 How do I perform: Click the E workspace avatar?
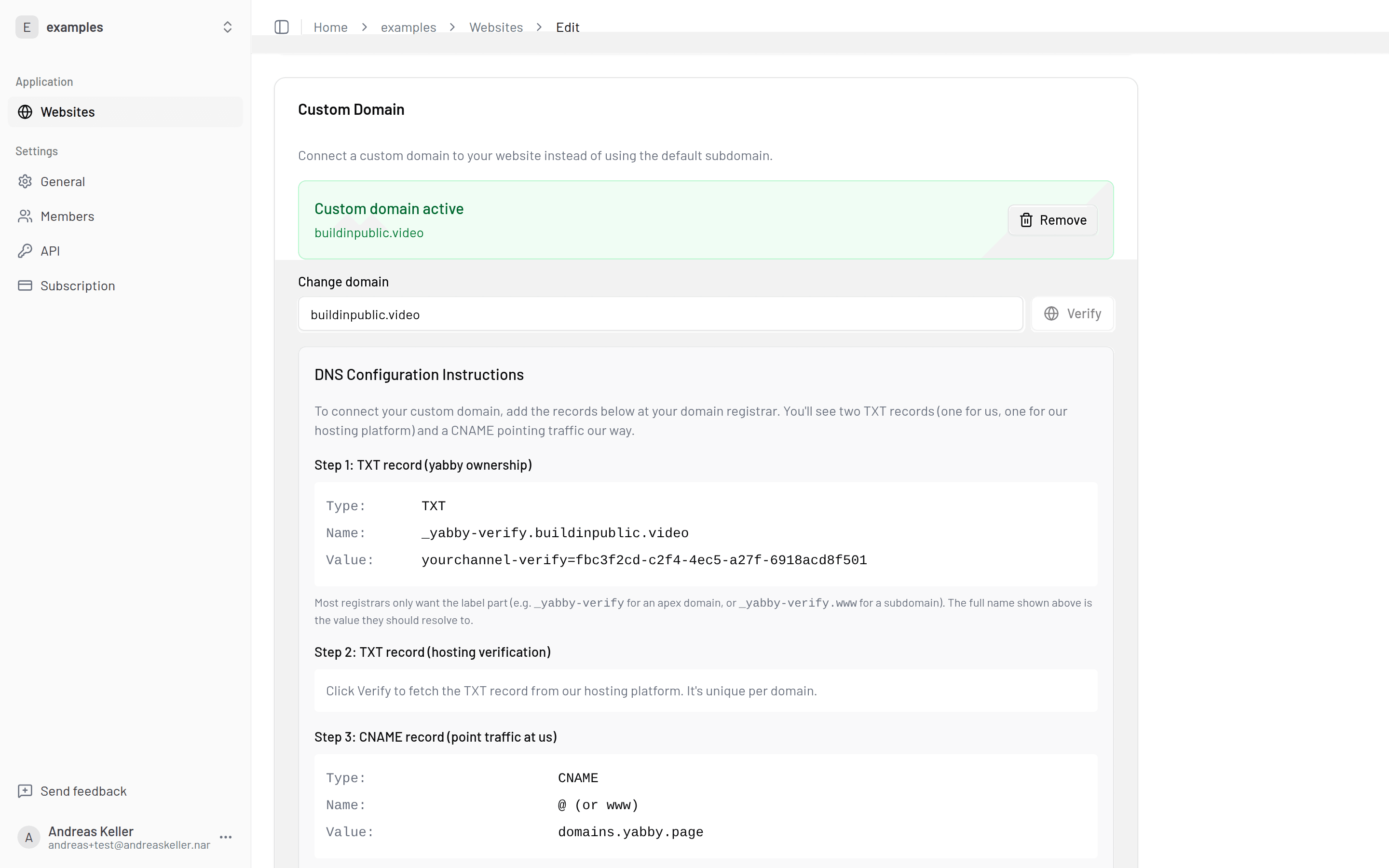point(27,27)
